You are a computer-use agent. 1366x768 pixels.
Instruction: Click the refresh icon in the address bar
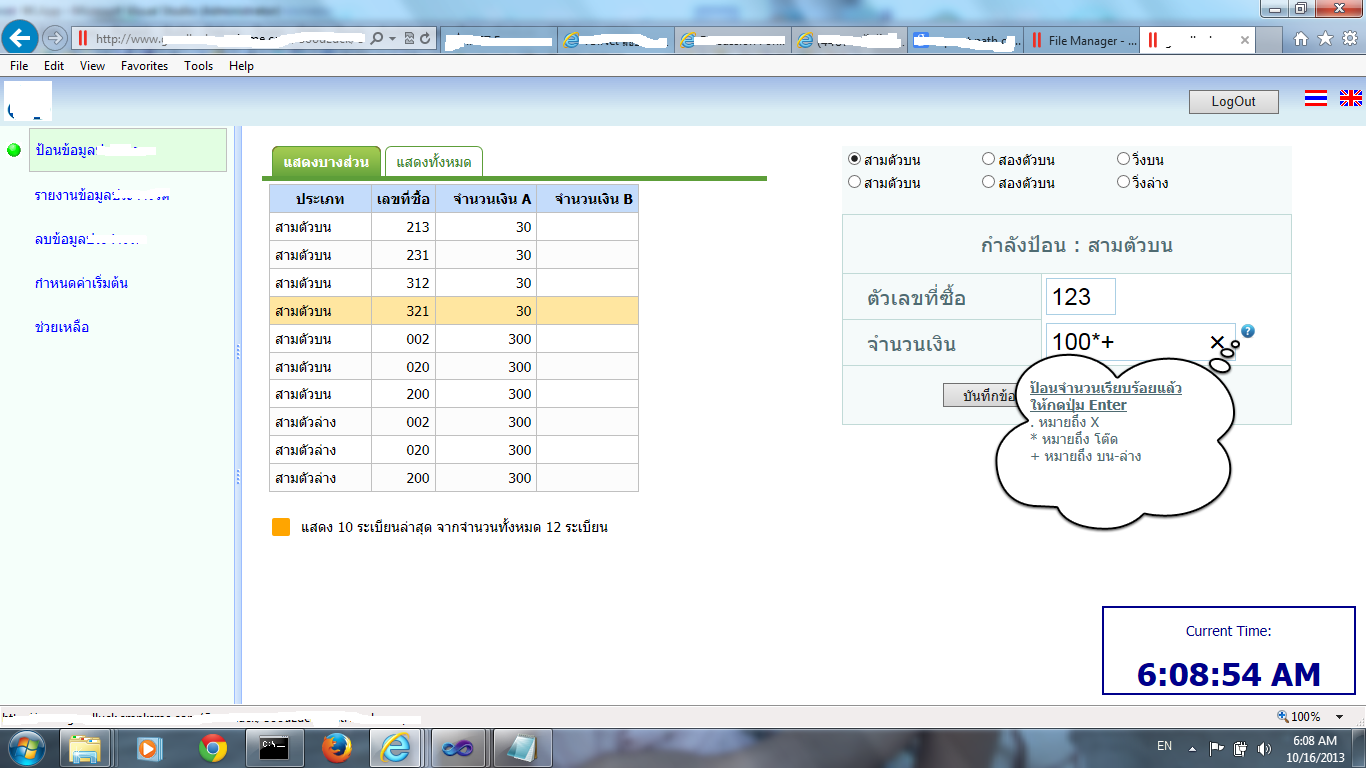click(426, 39)
